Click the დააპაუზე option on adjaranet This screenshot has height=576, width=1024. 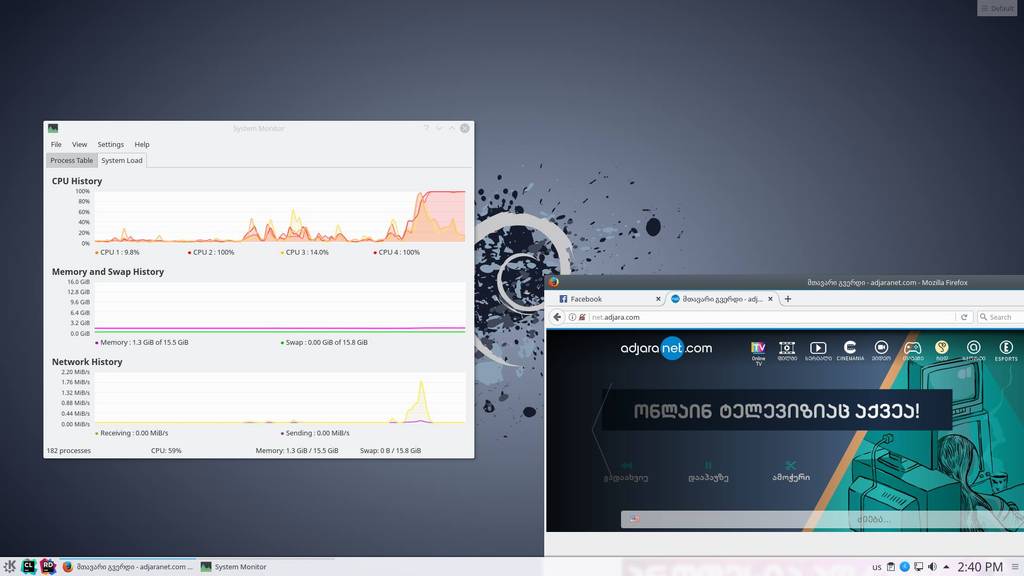(x=708, y=472)
